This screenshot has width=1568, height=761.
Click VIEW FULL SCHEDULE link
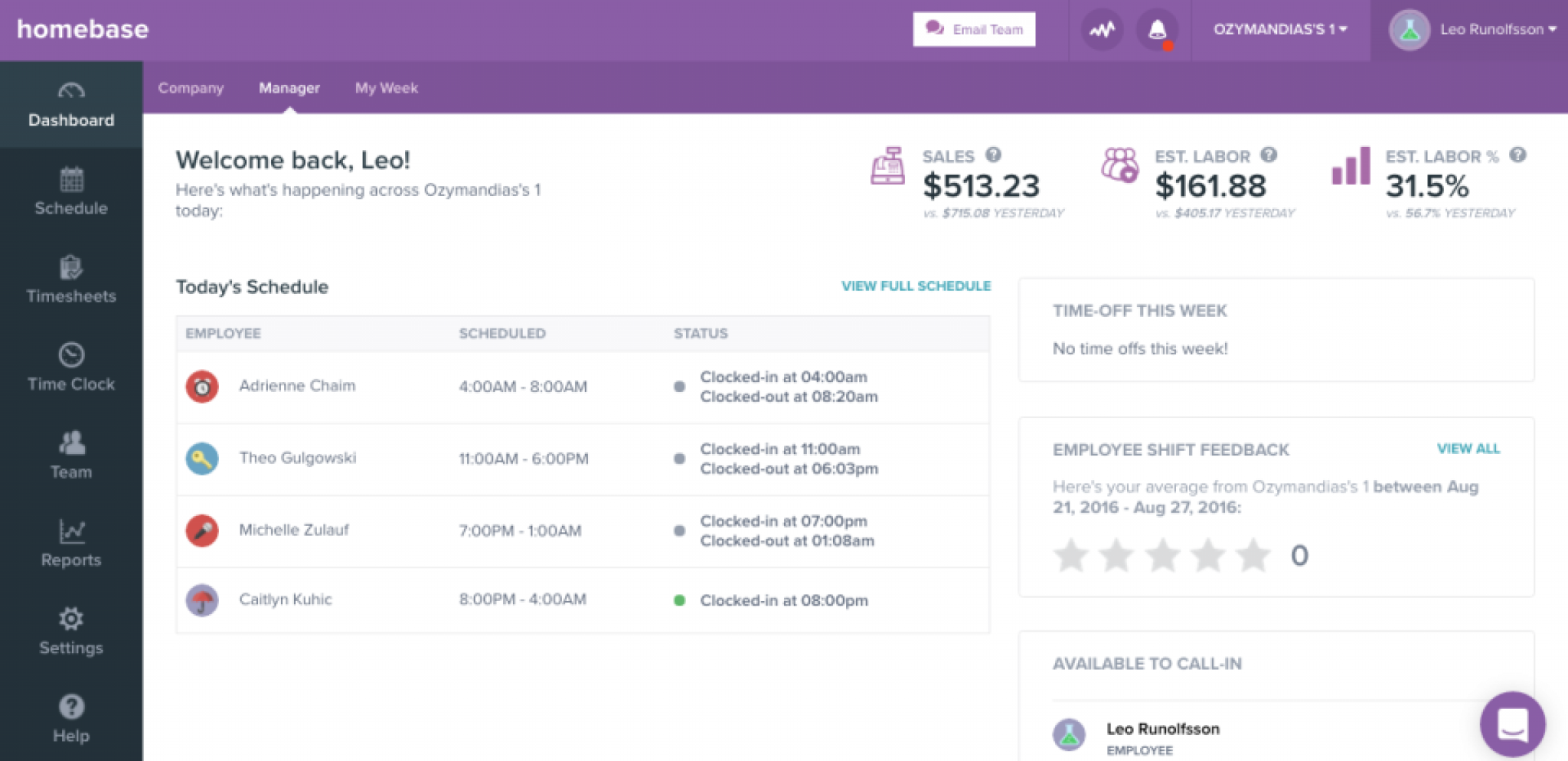(x=916, y=286)
